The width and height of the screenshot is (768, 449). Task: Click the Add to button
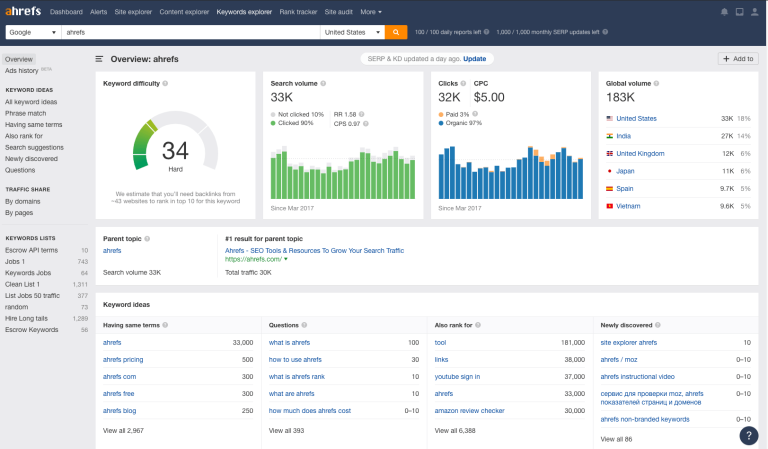pos(738,59)
